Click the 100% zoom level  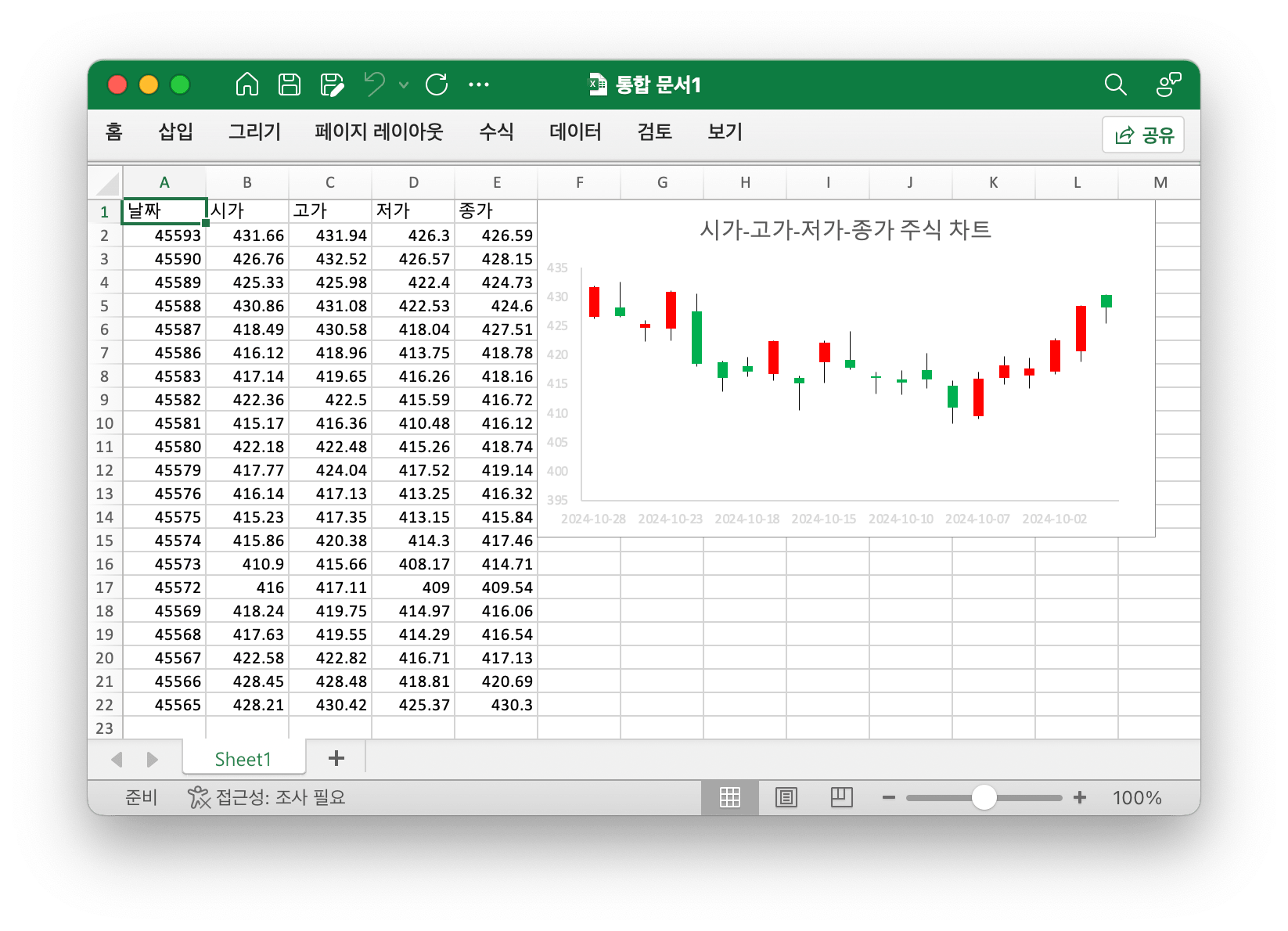1137,798
